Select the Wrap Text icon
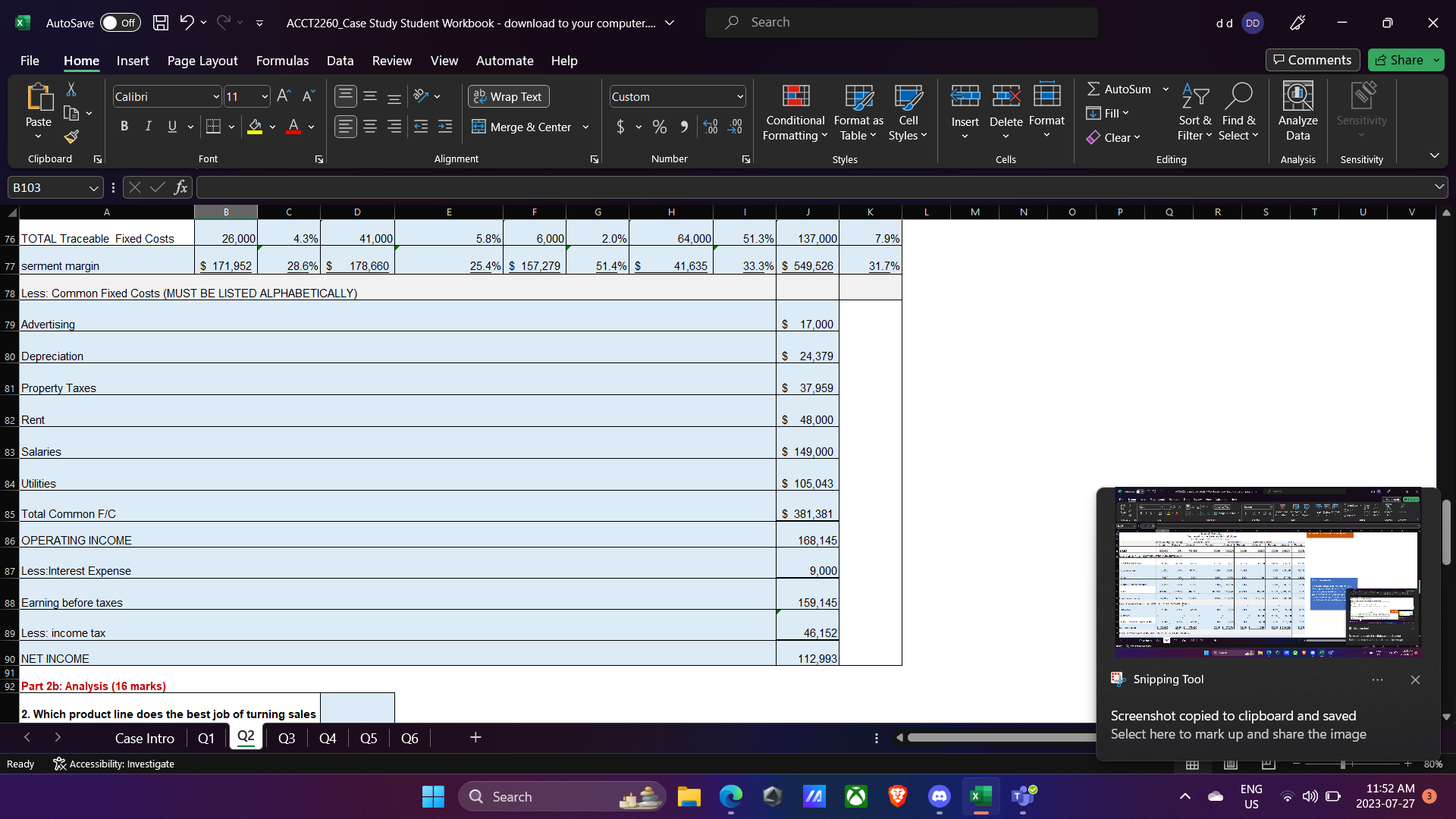The width and height of the screenshot is (1456, 819). (x=480, y=96)
